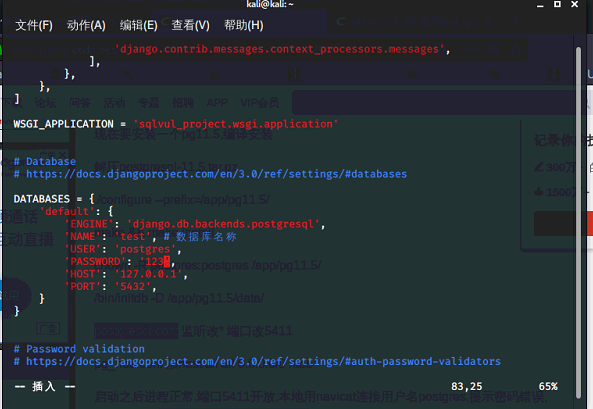Click the 'default' dictionary key
The width and height of the screenshot is (593, 409).
click(67, 211)
